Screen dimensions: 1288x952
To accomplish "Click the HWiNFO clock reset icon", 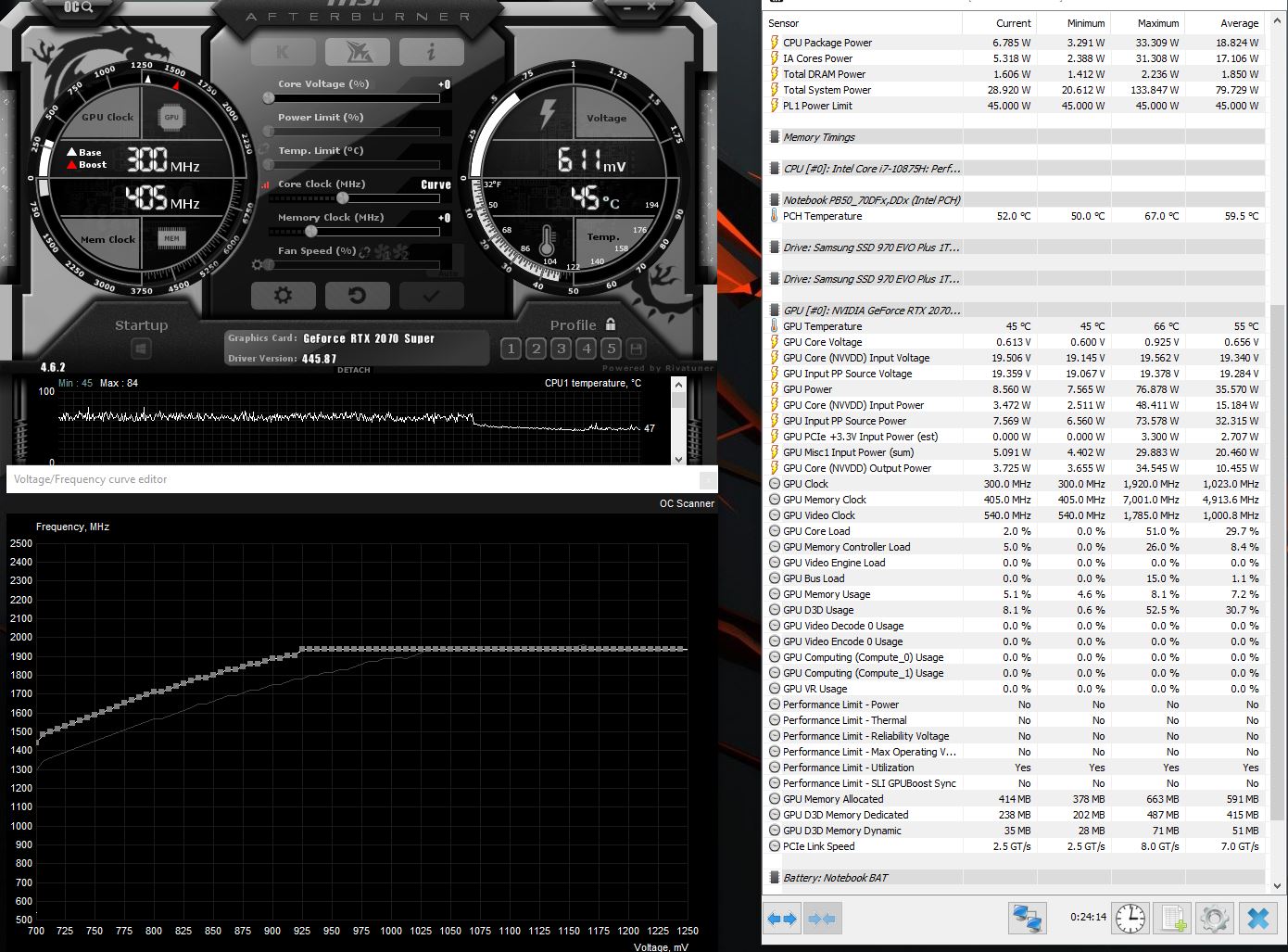I will [x=1130, y=918].
